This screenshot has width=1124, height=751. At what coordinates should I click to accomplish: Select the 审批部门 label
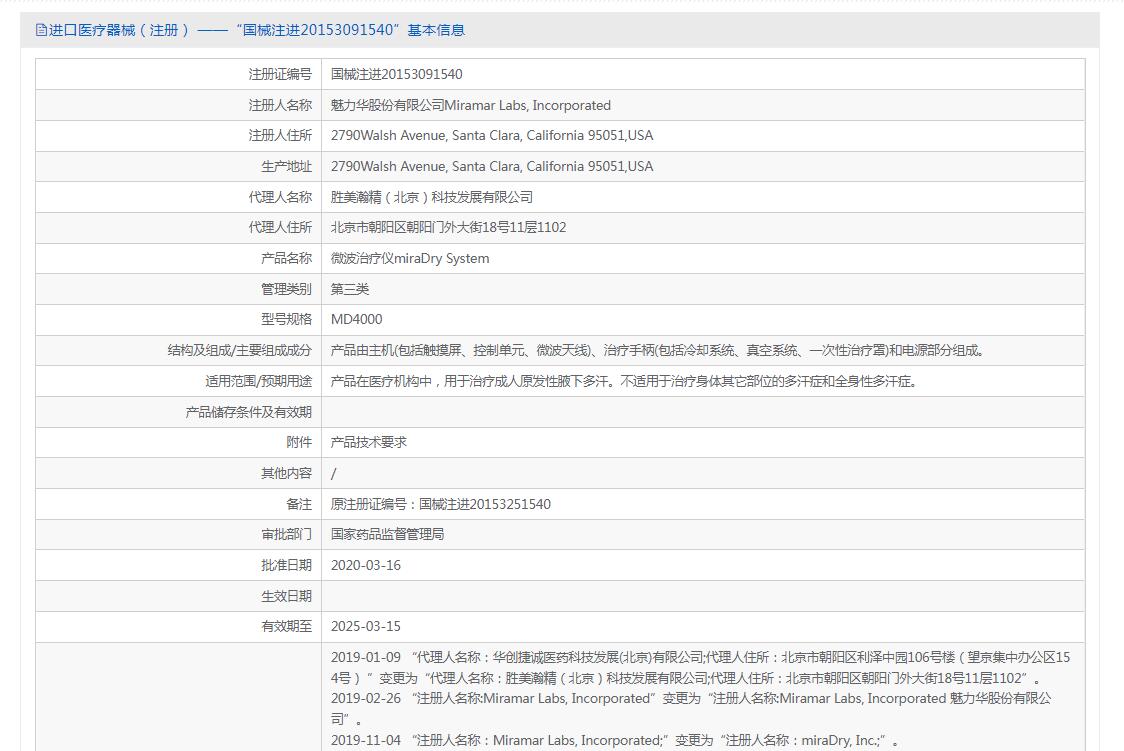click(286, 535)
